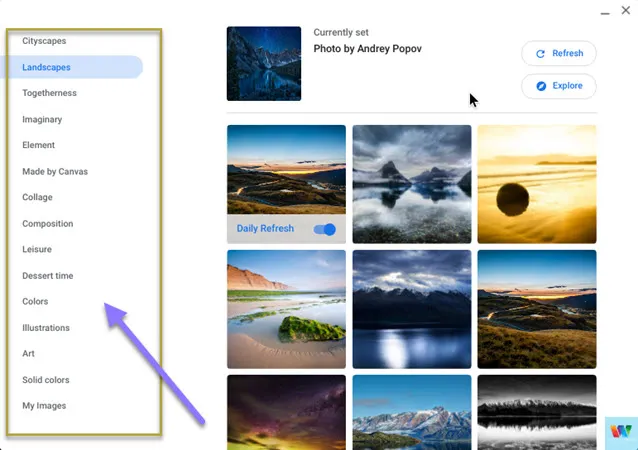Open My Images category
638x450 pixels.
pos(44,406)
